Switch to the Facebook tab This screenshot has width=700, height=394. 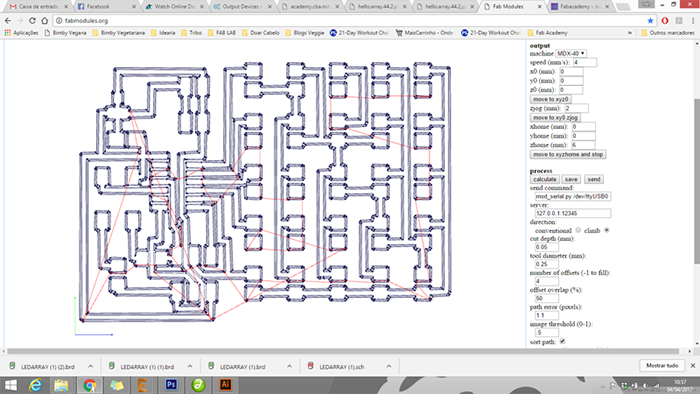point(107,7)
